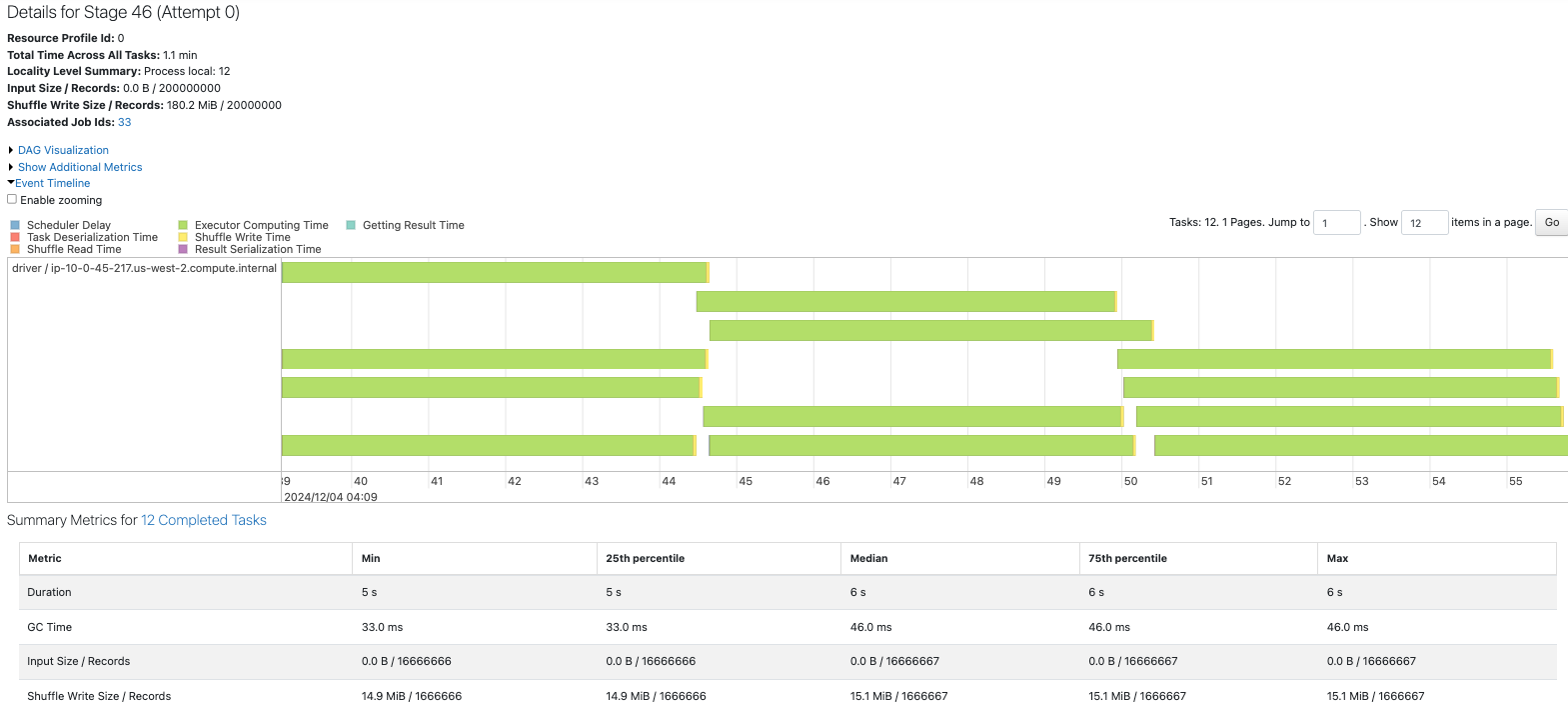Click the Shuffle Read Time legend swatch
Image resolution: width=1568 pixels, height=718 pixels.
point(15,249)
